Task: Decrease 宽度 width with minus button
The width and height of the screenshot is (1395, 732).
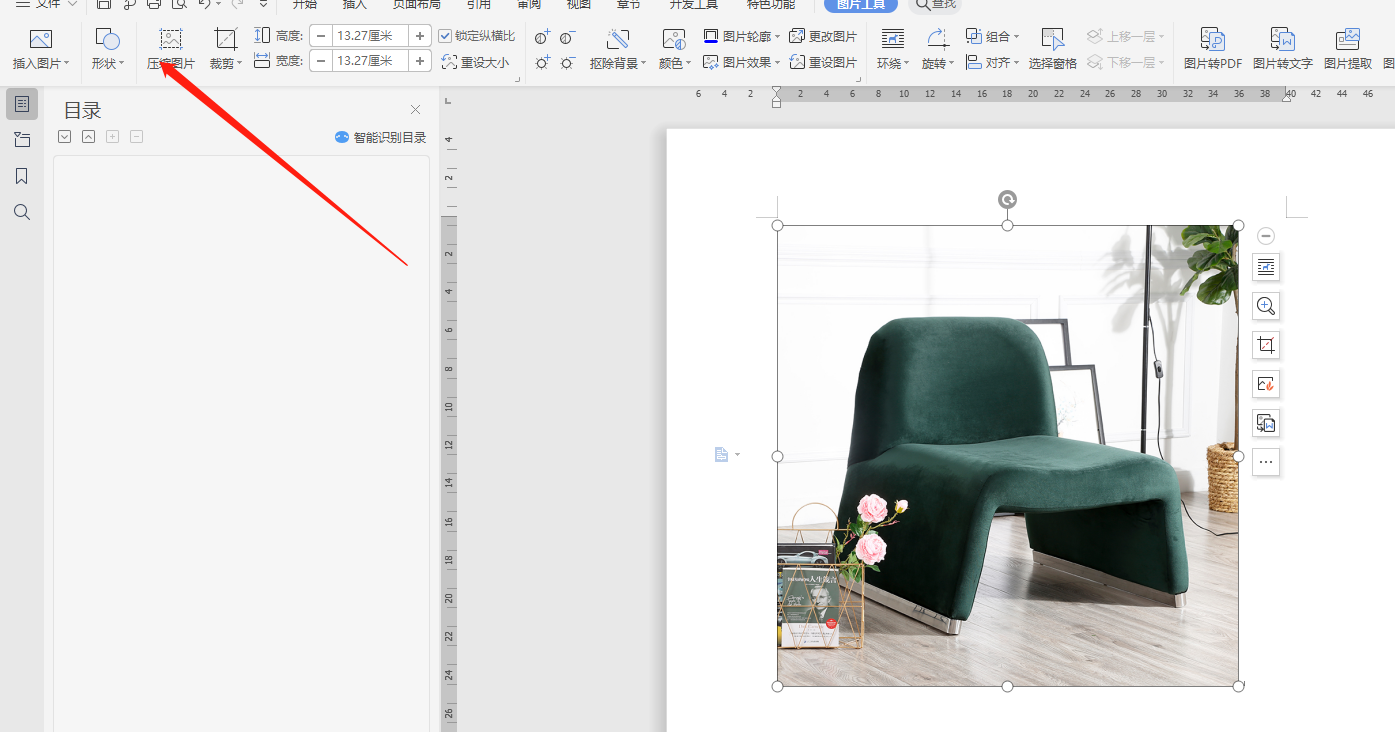Action: click(321, 62)
